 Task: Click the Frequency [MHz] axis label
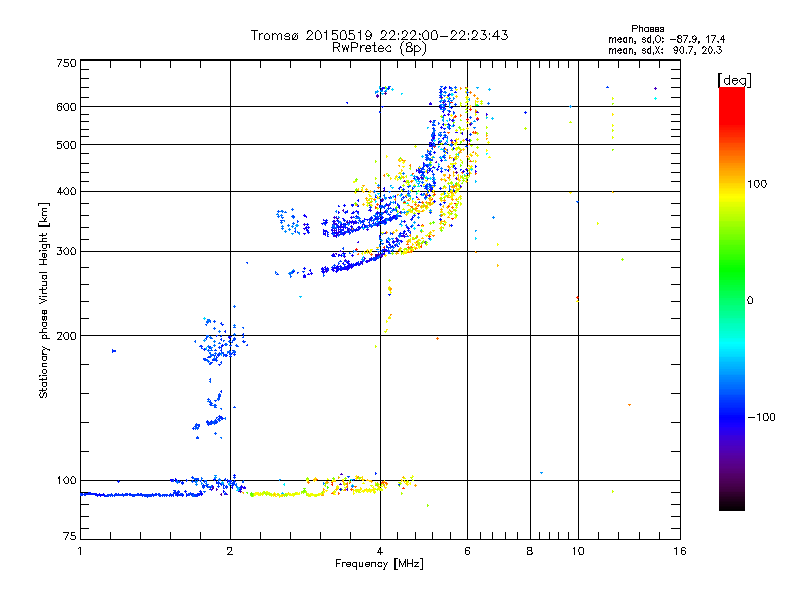tap(379, 565)
